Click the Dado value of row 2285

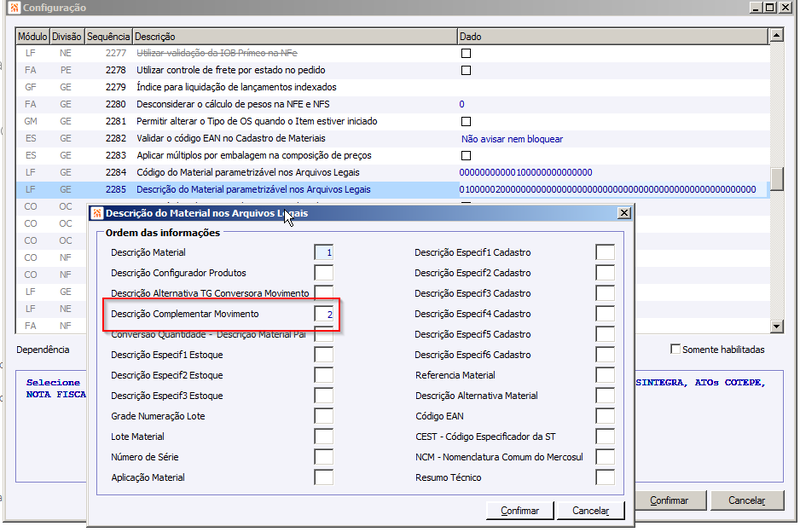point(607,189)
